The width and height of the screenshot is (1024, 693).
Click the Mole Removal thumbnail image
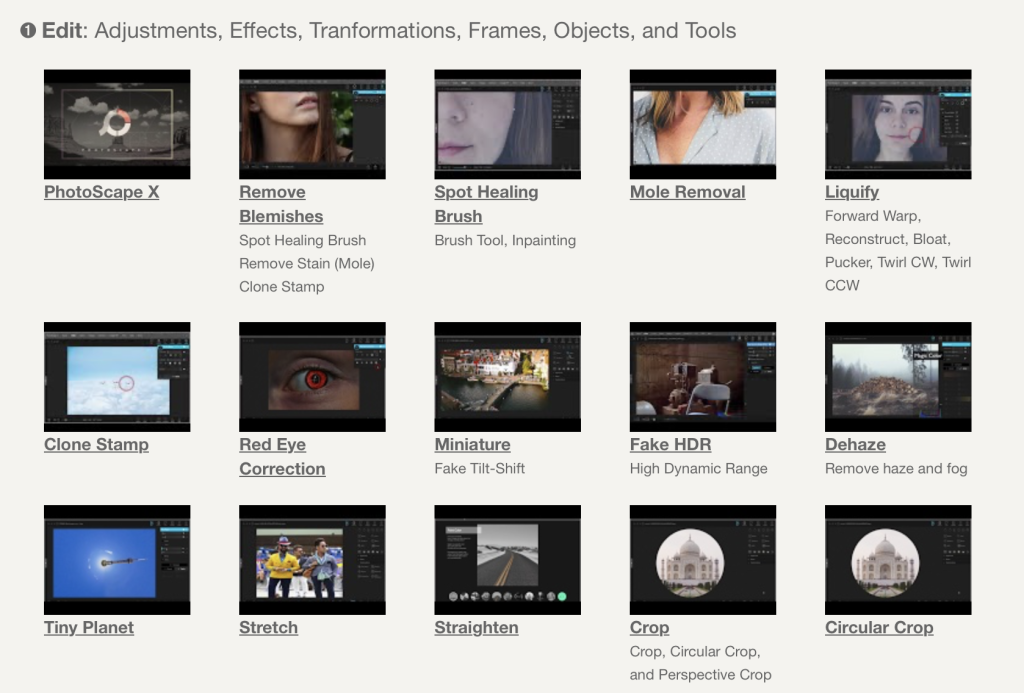[702, 124]
